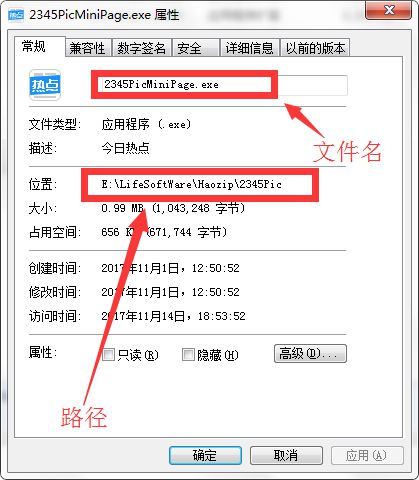419x480 pixels.
Task: Open the 数字签名 tab
Action: click(x=141, y=48)
